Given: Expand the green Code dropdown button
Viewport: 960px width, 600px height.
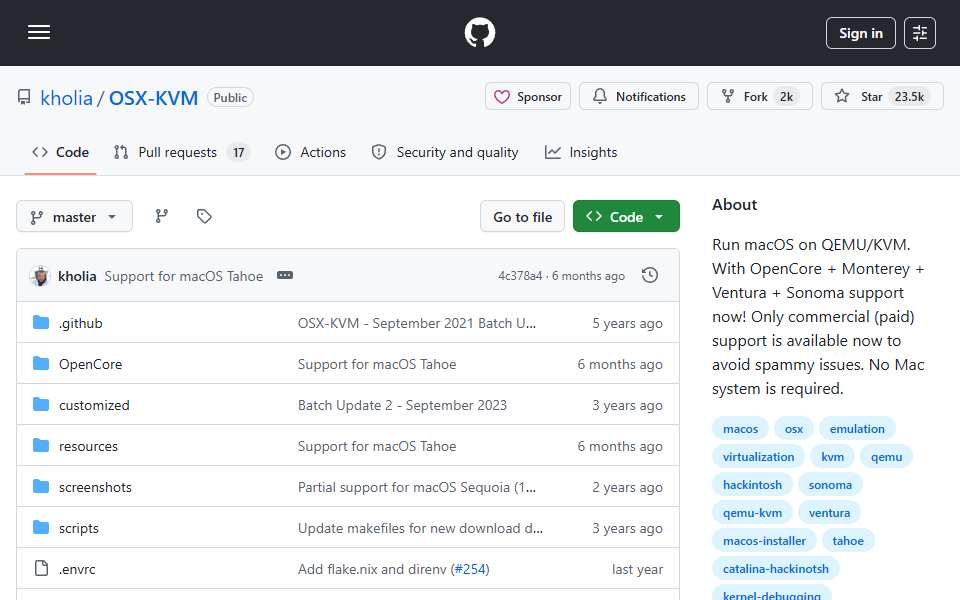Looking at the screenshot, I should [x=626, y=217].
